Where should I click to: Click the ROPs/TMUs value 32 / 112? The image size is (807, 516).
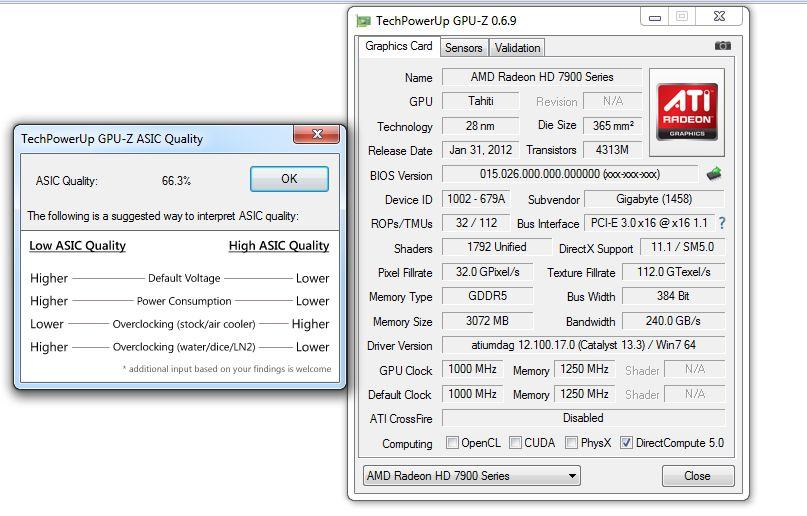[476, 223]
